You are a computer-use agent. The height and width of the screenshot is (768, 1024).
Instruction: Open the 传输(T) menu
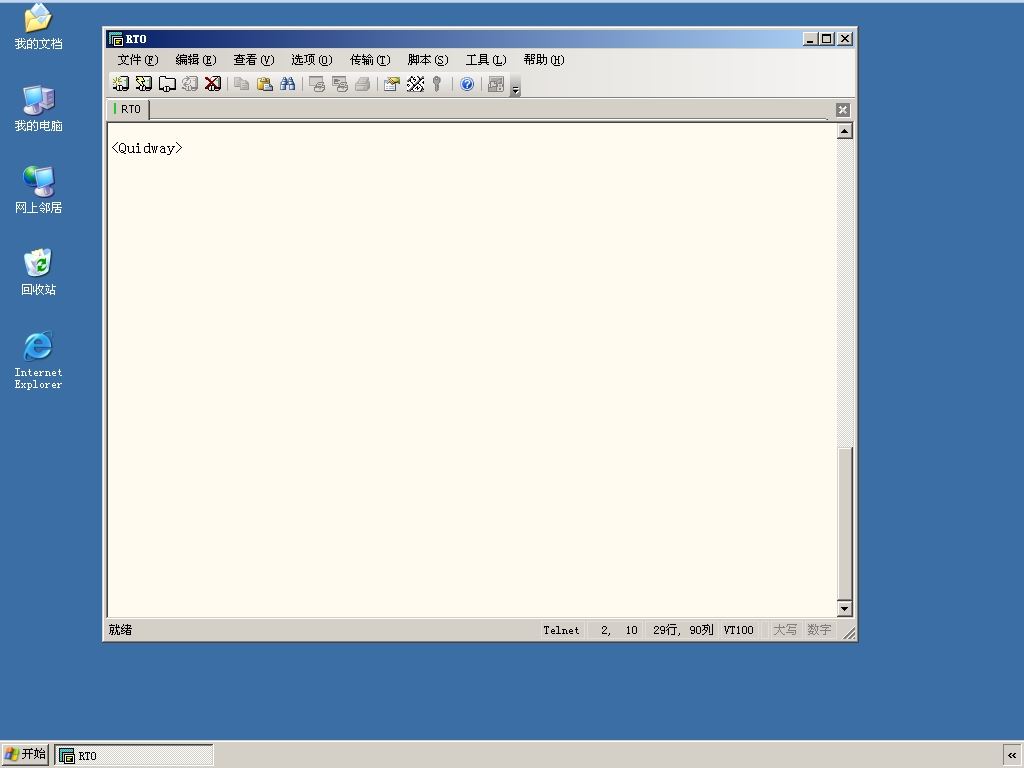point(370,60)
